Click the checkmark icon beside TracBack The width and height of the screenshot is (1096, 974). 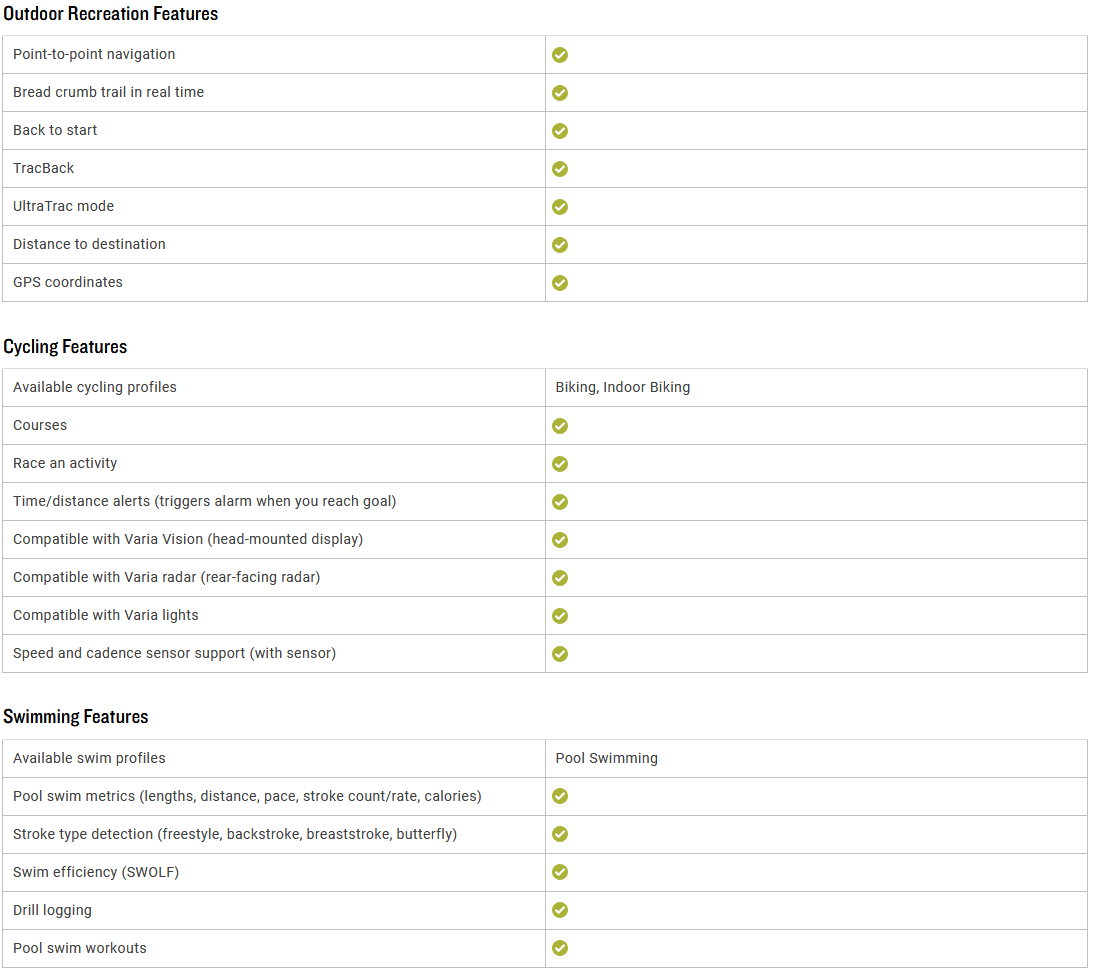[x=560, y=169]
